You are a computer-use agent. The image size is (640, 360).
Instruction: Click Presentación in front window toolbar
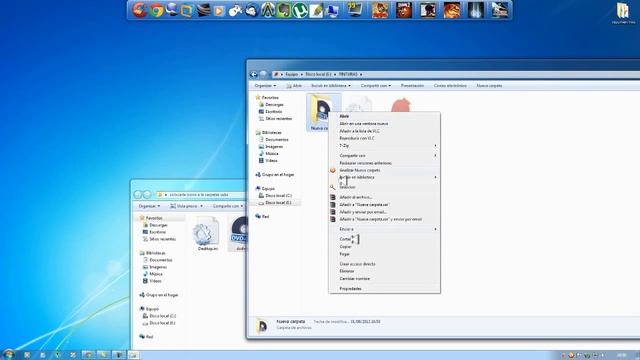412,86
